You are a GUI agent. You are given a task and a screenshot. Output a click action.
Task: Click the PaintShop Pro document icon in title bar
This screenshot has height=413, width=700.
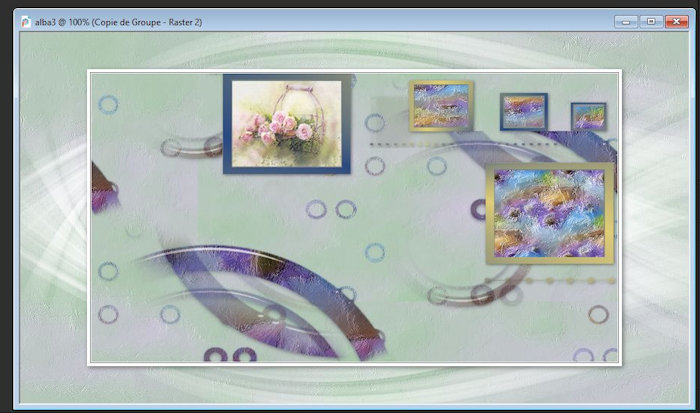click(25, 22)
